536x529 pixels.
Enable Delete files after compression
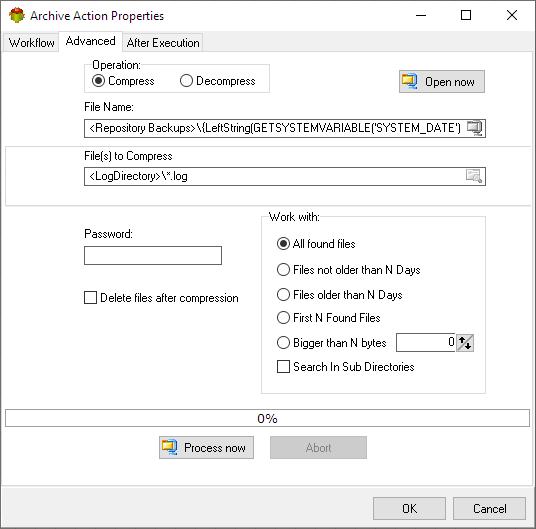coord(161,298)
